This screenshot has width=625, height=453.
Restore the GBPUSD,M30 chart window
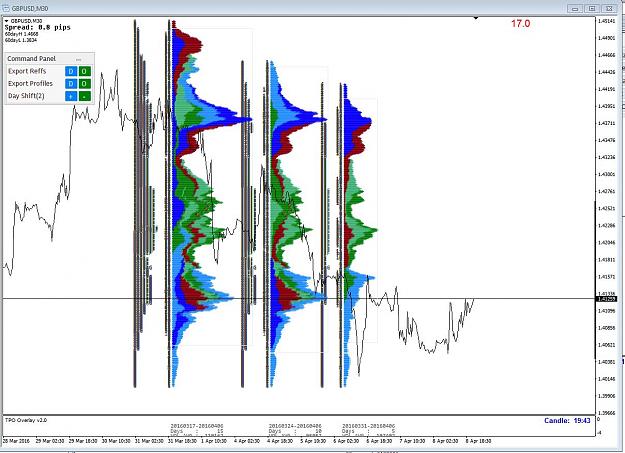[x=592, y=8]
